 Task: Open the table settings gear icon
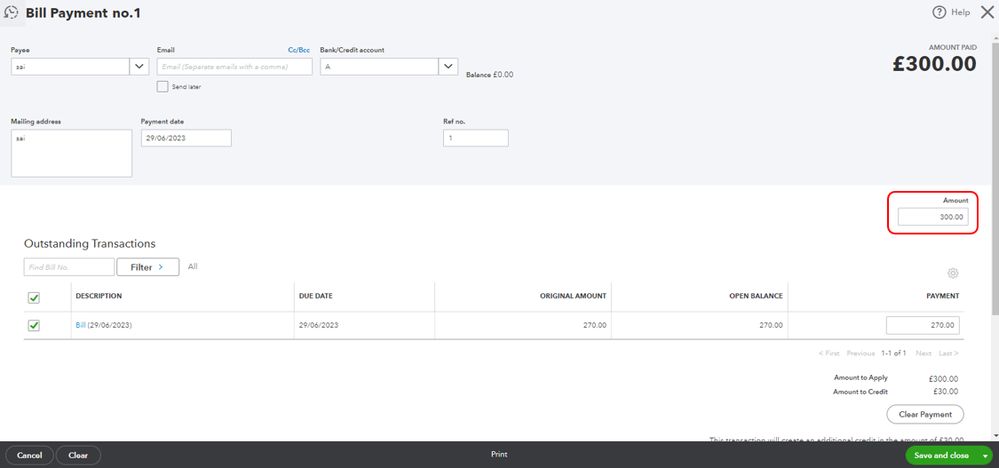click(952, 273)
